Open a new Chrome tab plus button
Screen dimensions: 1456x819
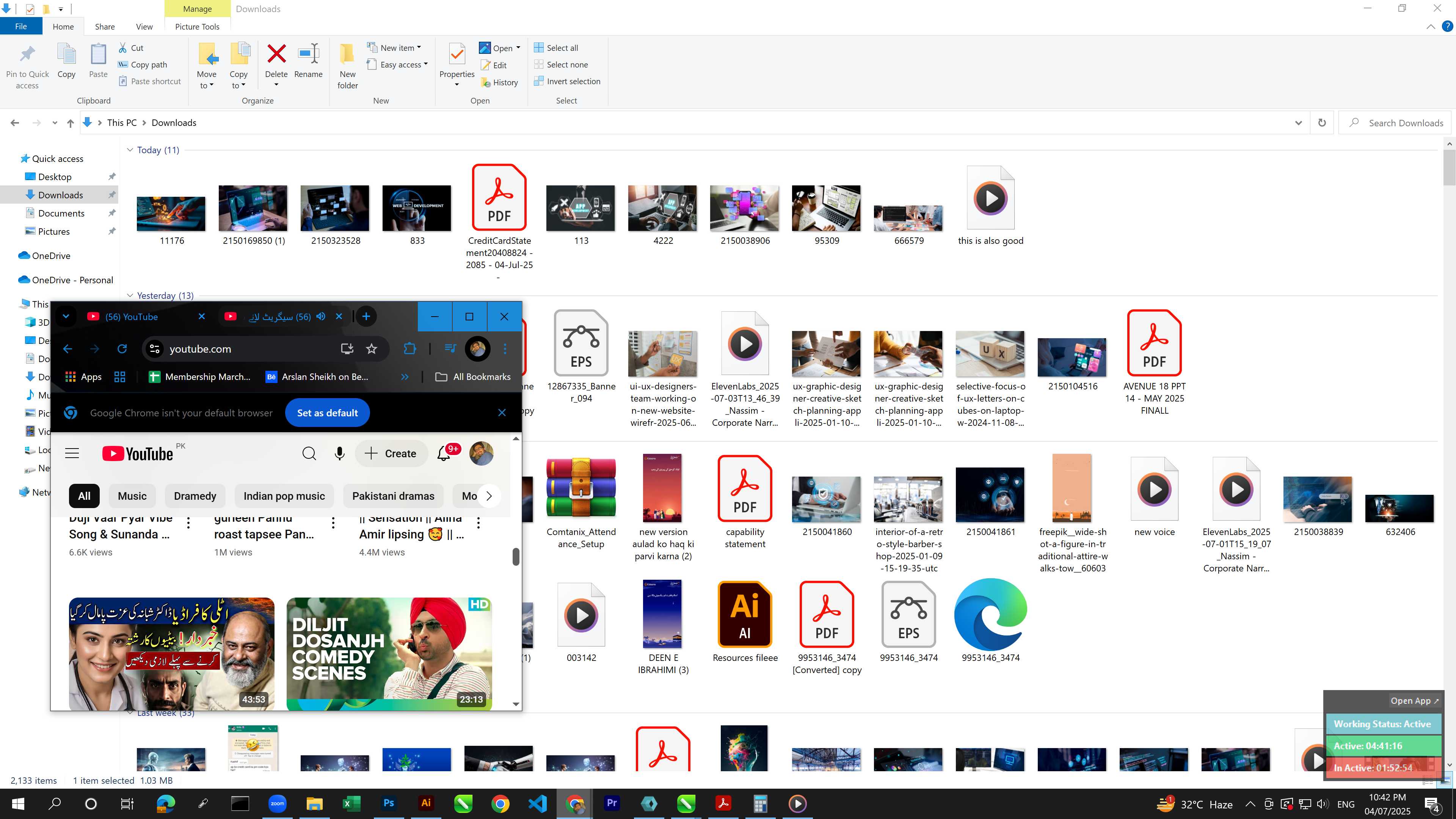(x=366, y=317)
